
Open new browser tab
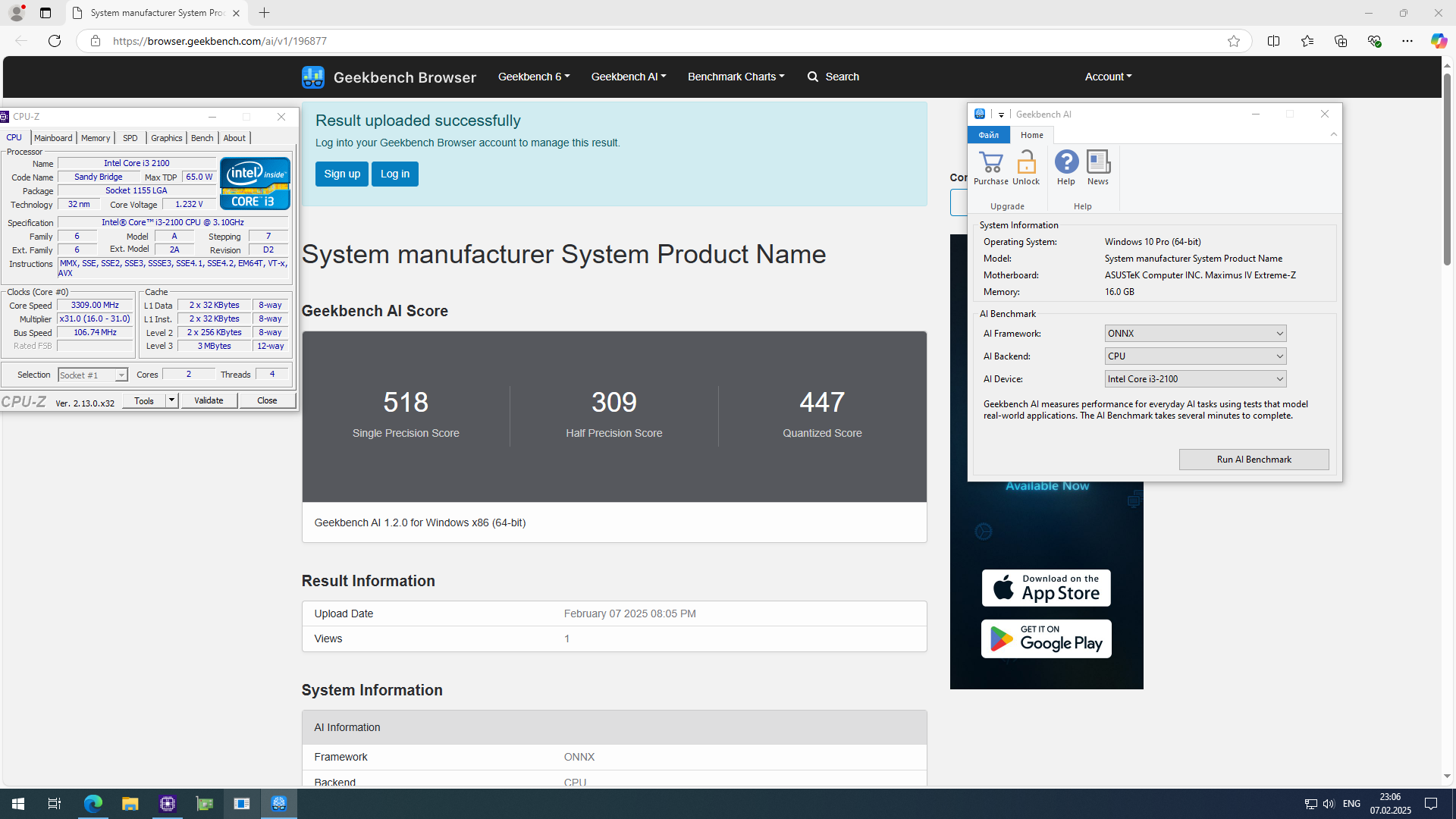coord(264,13)
